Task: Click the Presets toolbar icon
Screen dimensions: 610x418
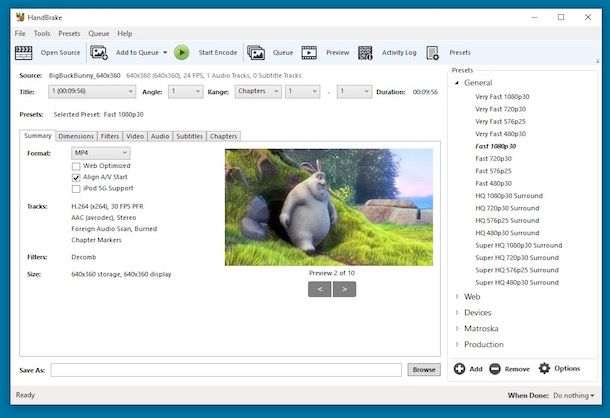Action: pyautogui.click(x=433, y=53)
